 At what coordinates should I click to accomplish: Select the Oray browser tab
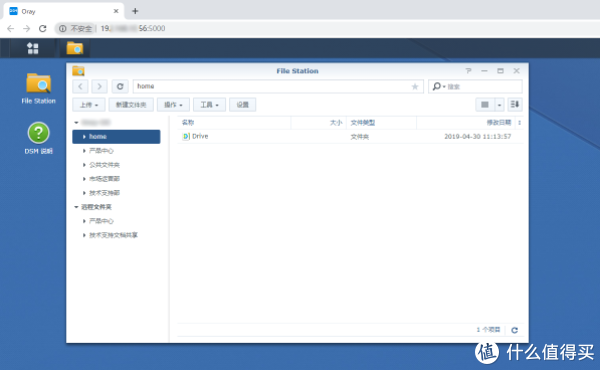click(x=64, y=11)
